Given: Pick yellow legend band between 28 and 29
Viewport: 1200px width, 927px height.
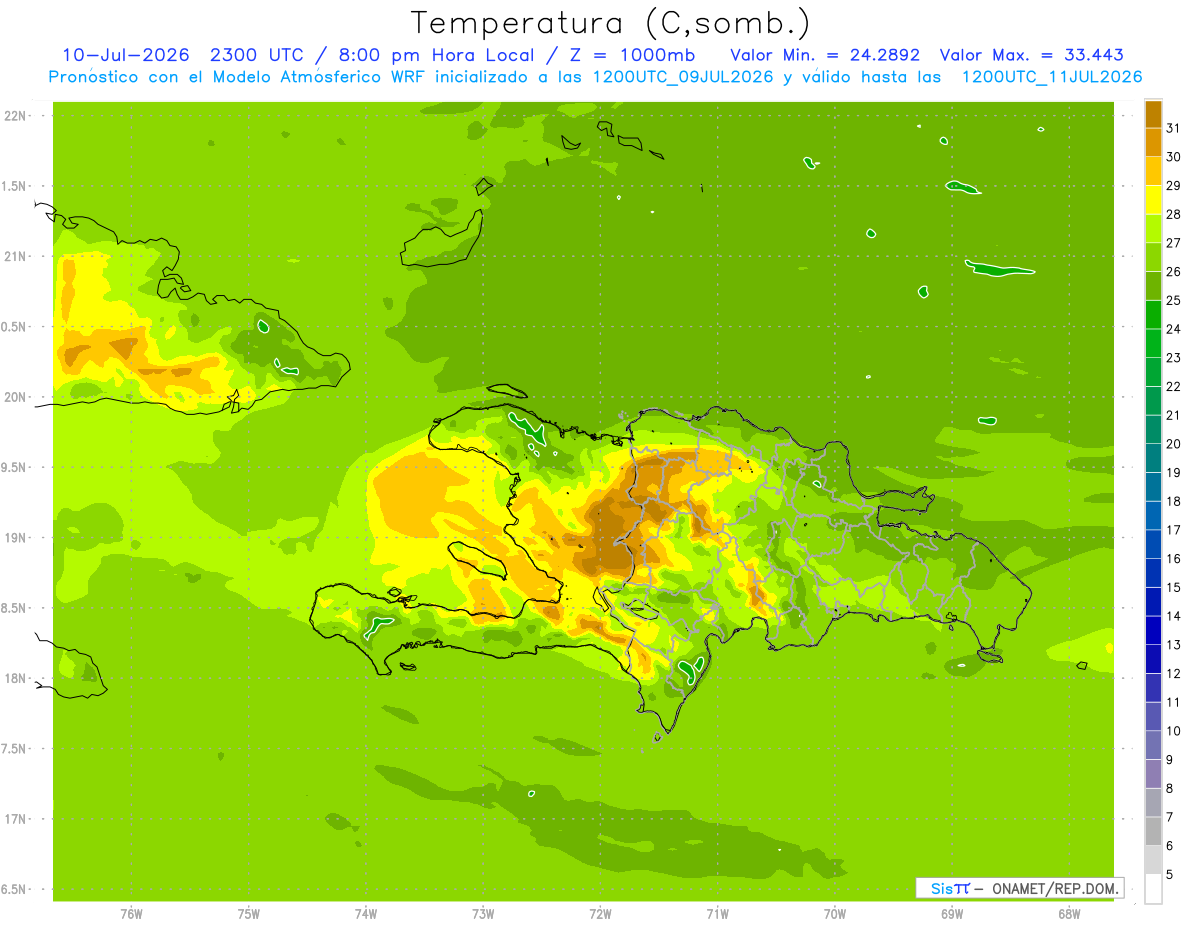Looking at the screenshot, I should coord(1153,200).
